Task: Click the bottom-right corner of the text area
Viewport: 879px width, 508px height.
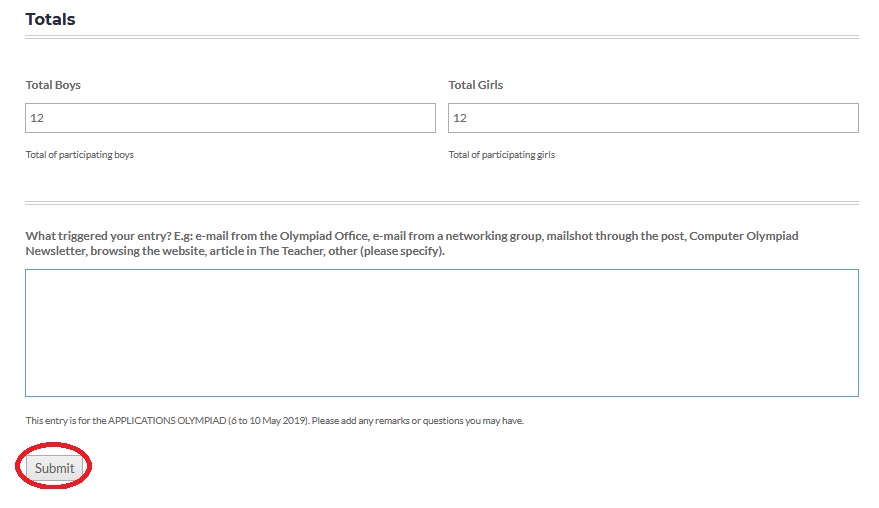Action: [x=853, y=392]
